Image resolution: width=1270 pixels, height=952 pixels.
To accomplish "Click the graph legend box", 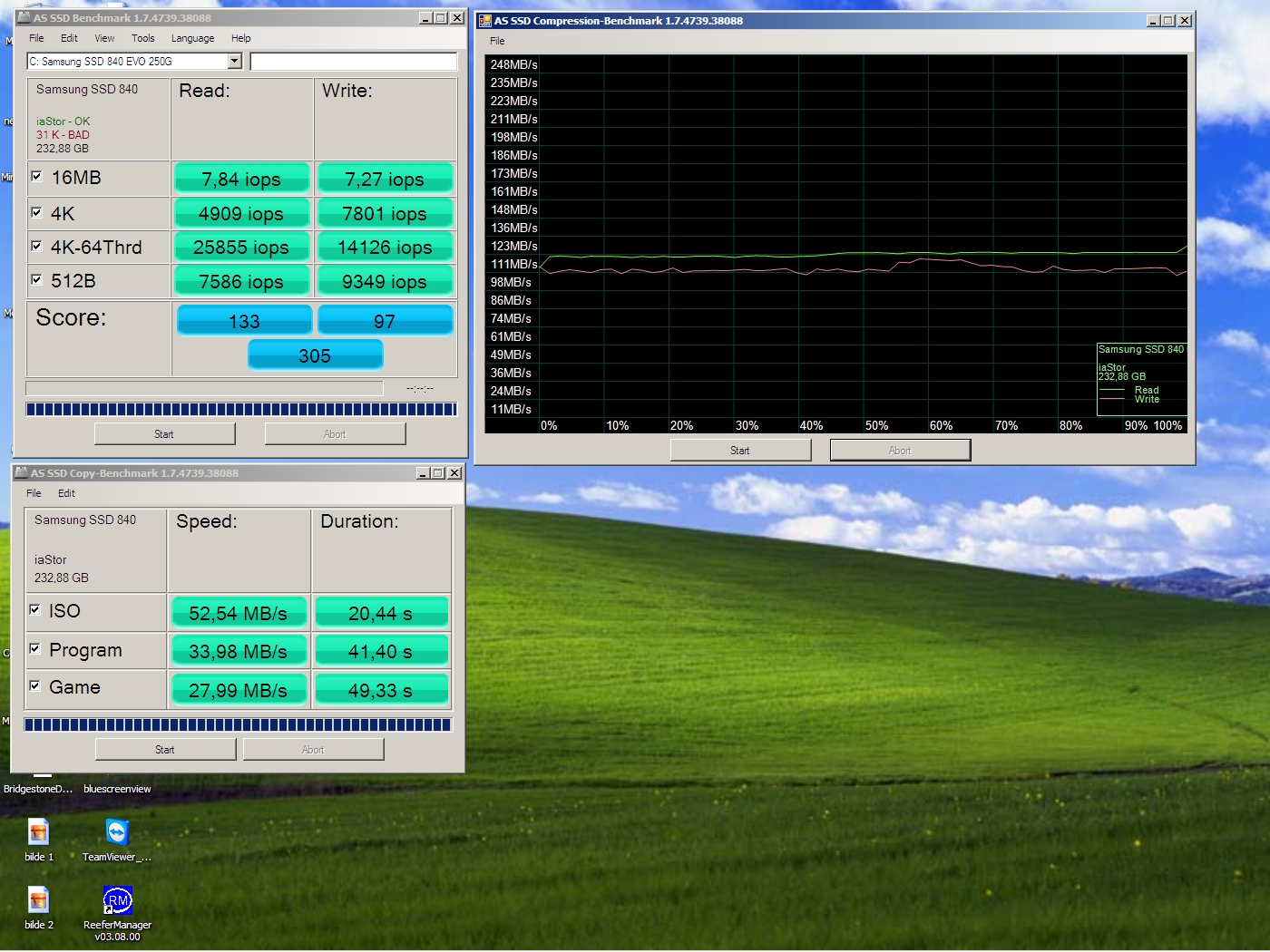I will [x=1141, y=379].
